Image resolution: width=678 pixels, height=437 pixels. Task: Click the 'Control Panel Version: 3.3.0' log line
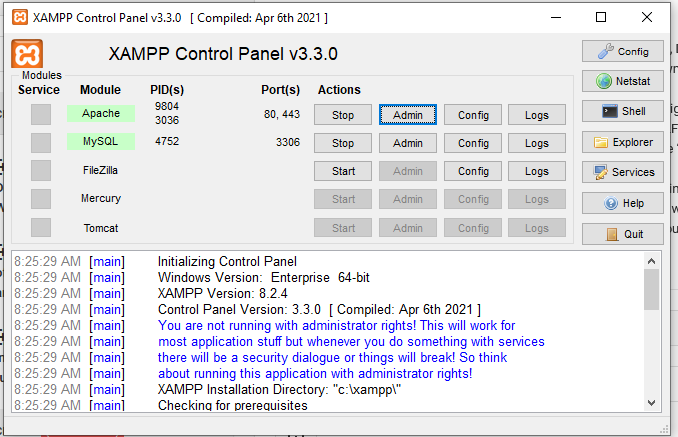[x=319, y=309]
